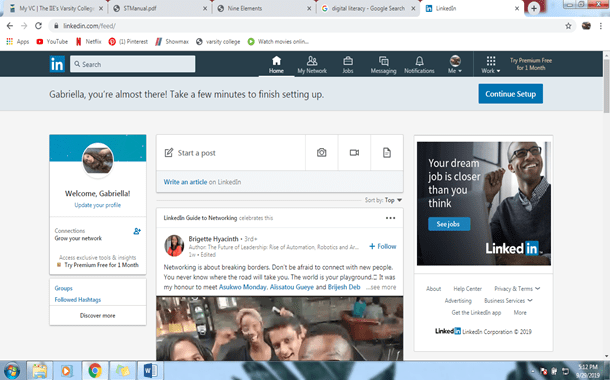Reload the page in Chrome
610x380 pixels.
[38, 26]
